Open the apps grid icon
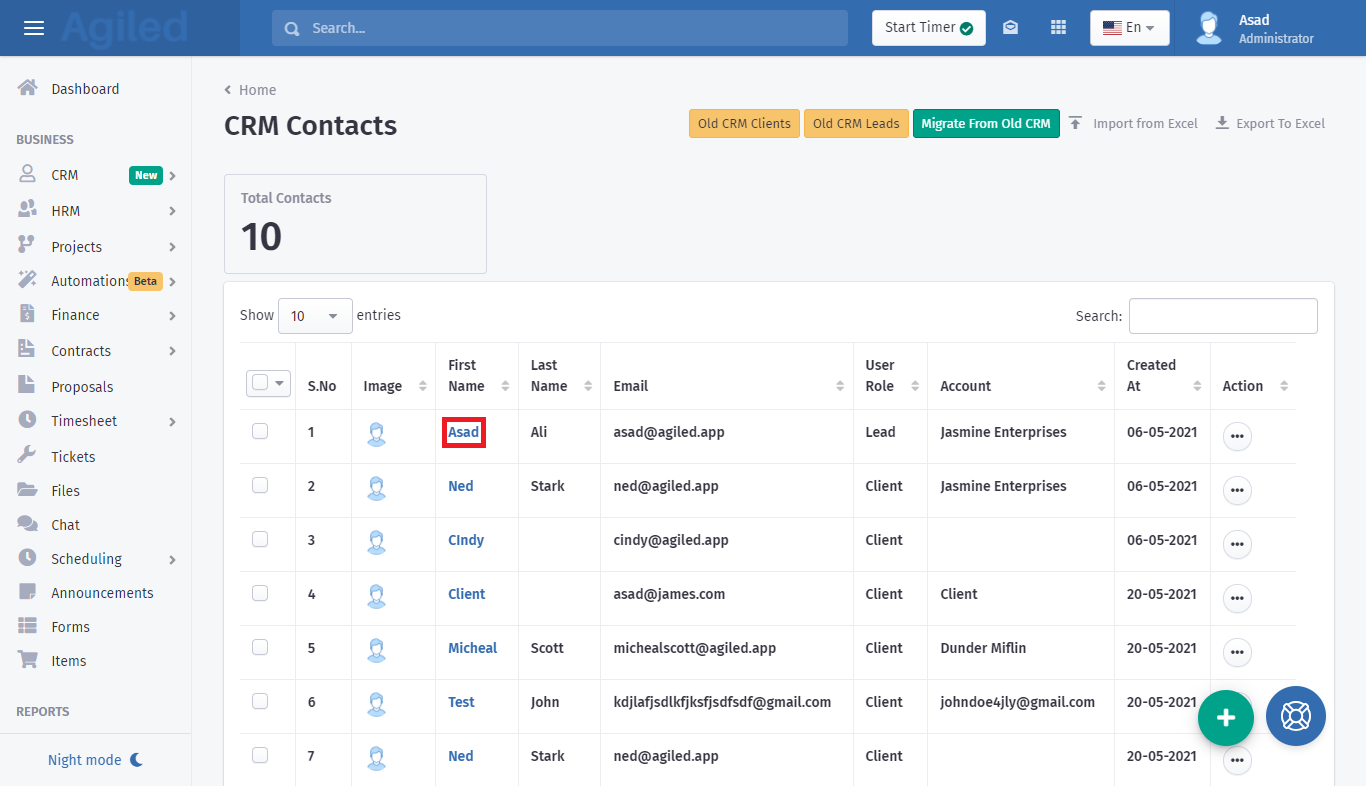Image resolution: width=1366 pixels, height=786 pixels. click(x=1058, y=28)
